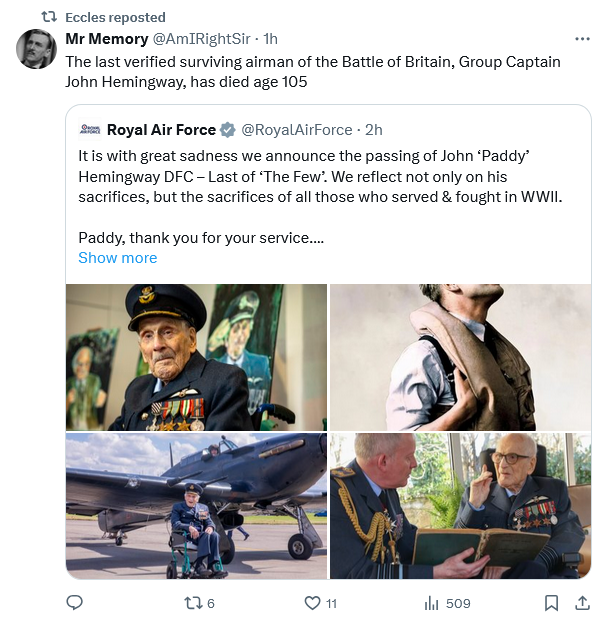Open photo of veteran wearing medals and cap
Image resolution: width=609 pixels, height=624 pixels.
tap(196, 357)
